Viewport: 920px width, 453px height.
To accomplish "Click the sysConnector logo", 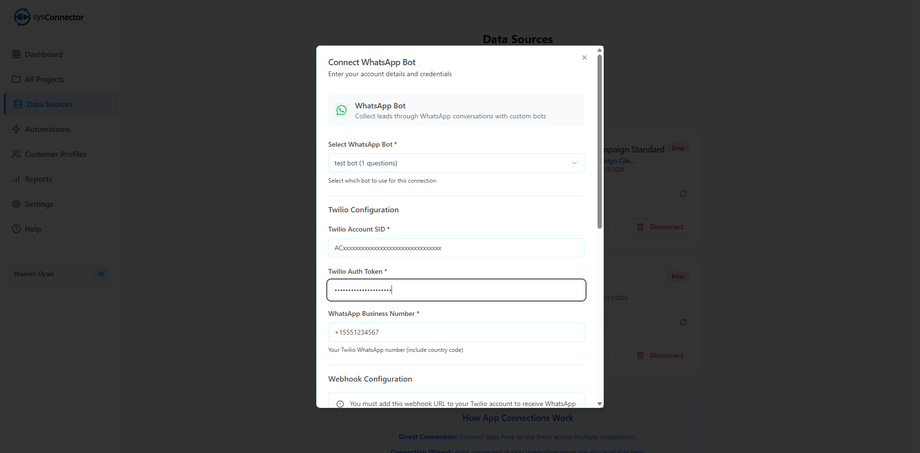I will tap(49, 17).
